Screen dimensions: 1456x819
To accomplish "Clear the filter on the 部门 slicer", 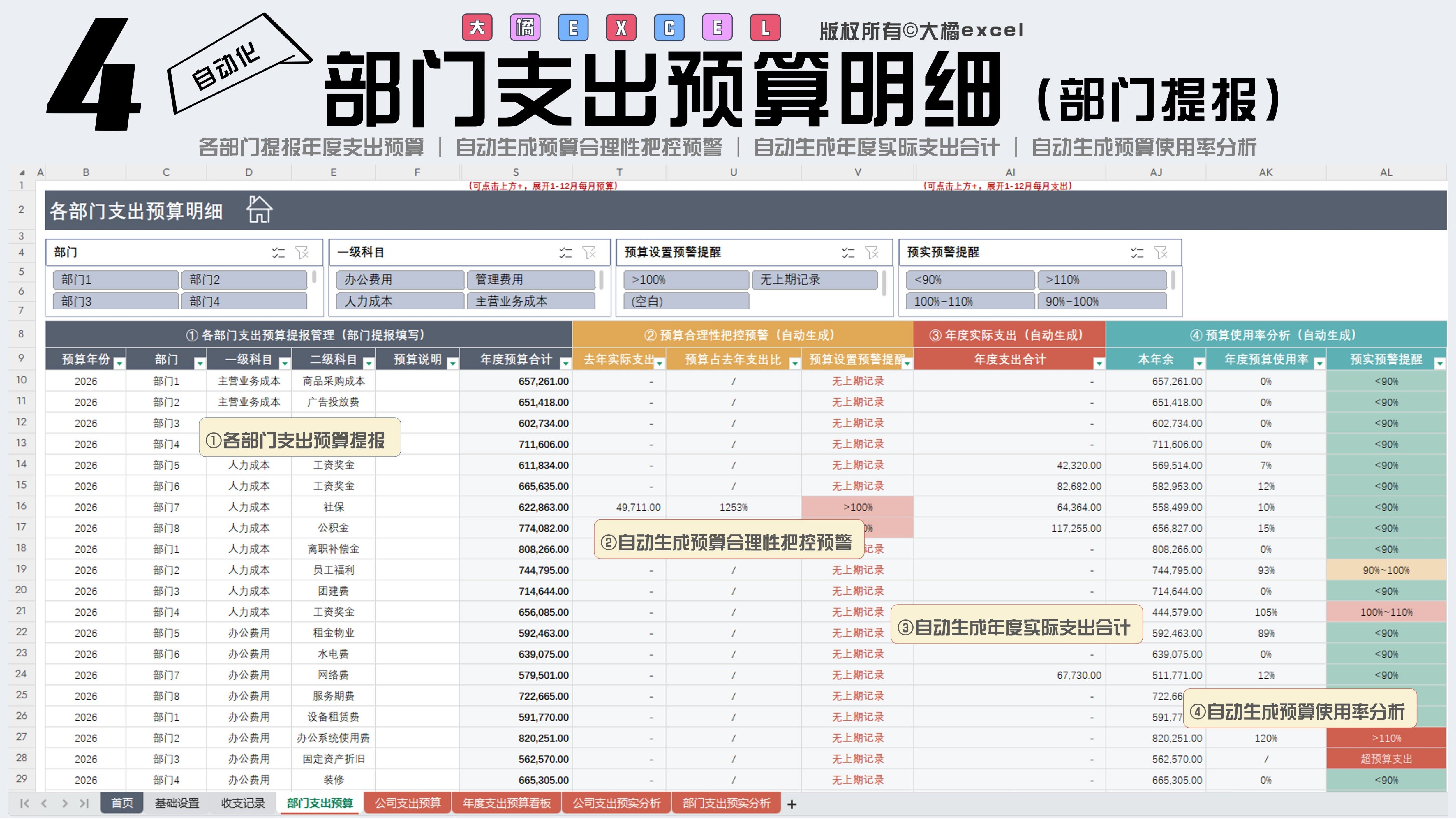I will (302, 253).
